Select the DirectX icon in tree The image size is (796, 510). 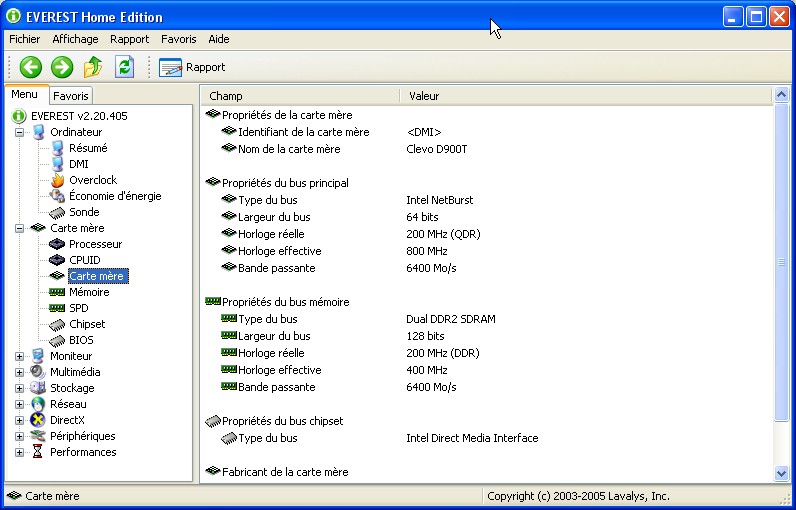[x=38, y=420]
